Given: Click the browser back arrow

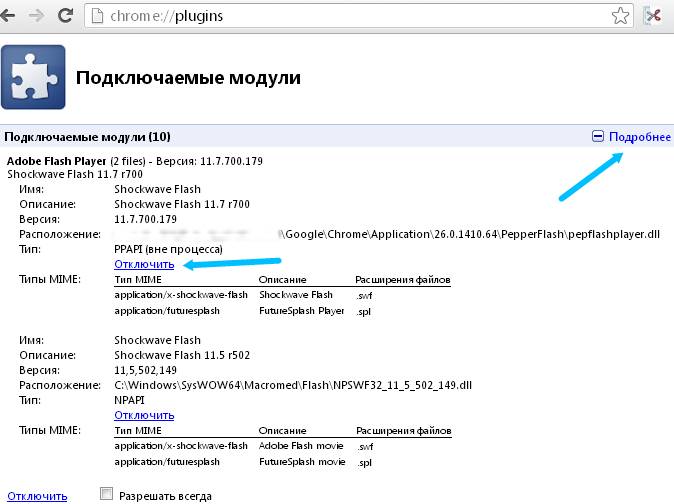Looking at the screenshot, I should tap(12, 15).
